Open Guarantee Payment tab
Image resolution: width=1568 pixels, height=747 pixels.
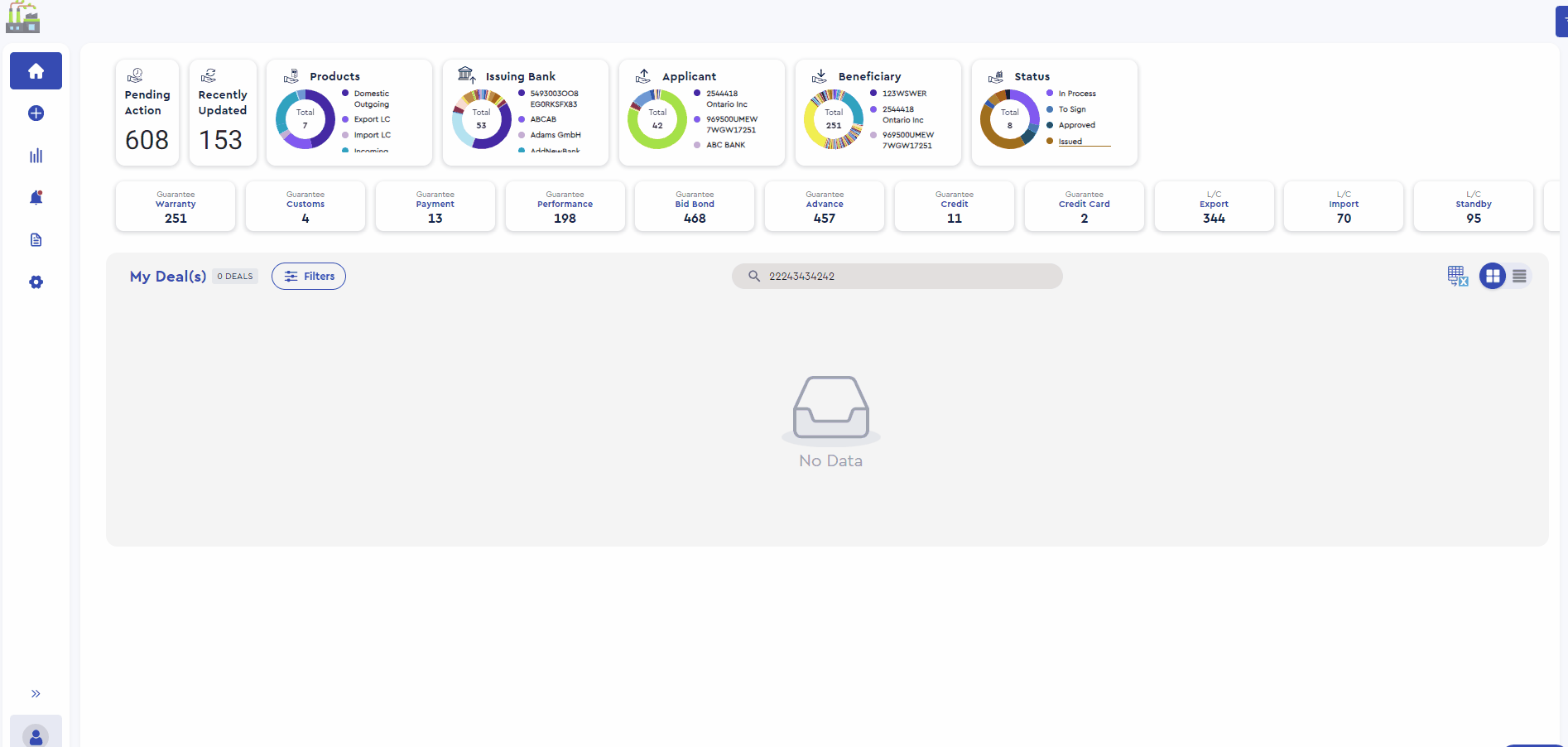coord(435,206)
